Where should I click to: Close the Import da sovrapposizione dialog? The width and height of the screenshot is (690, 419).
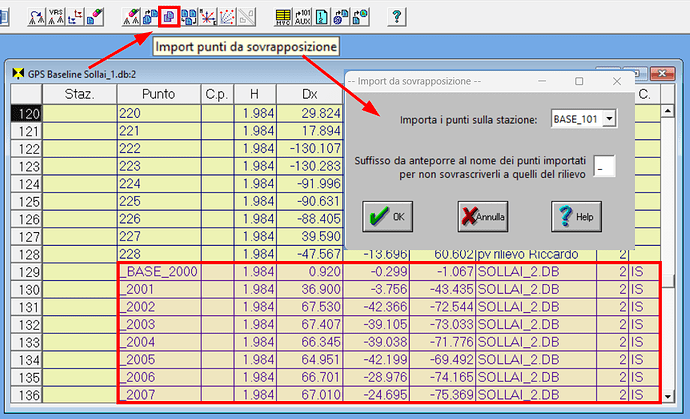(617, 81)
